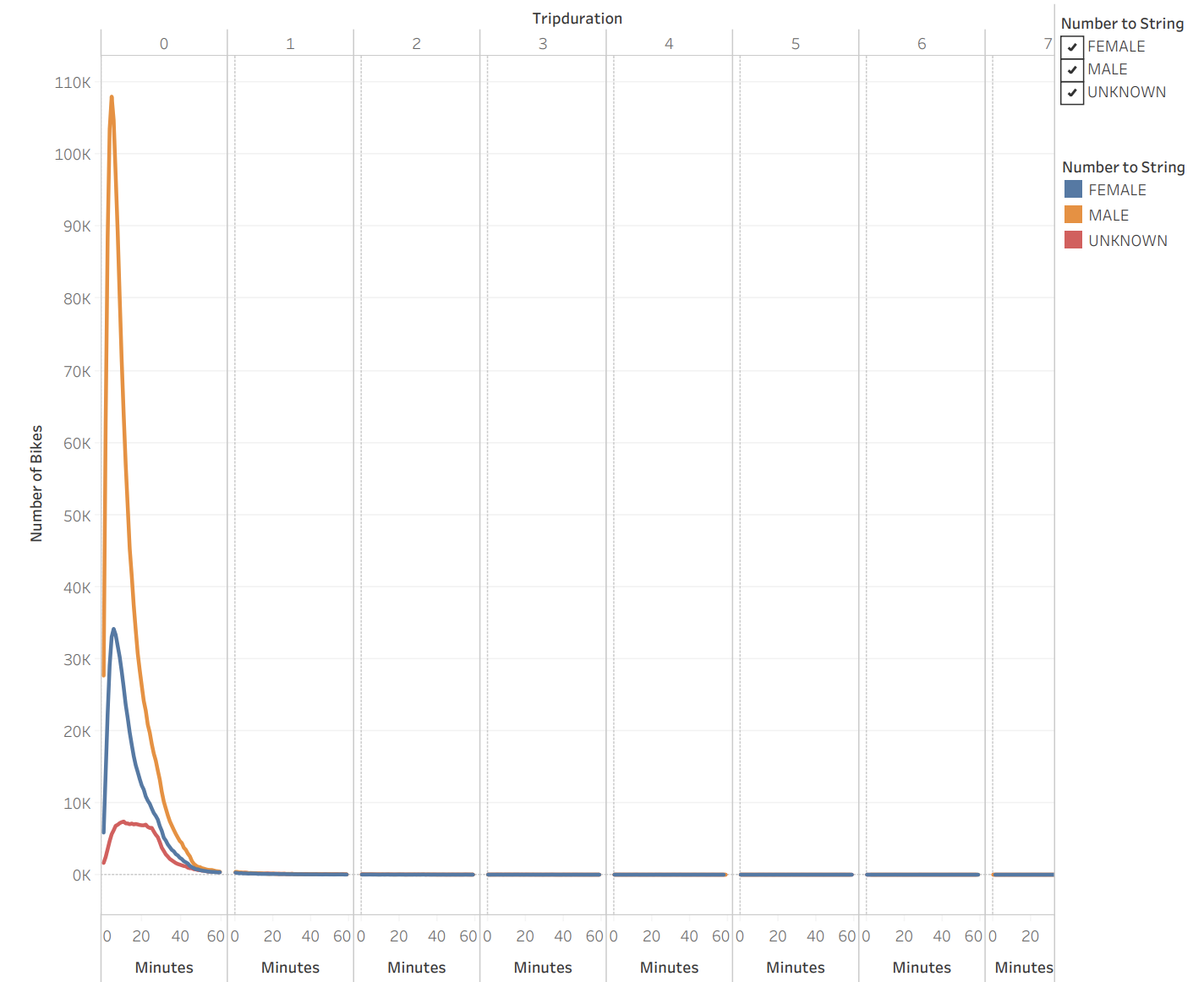Toggle the UNKNOWN filter checkbox
This screenshot has height=982, width=1204.
1072,92
